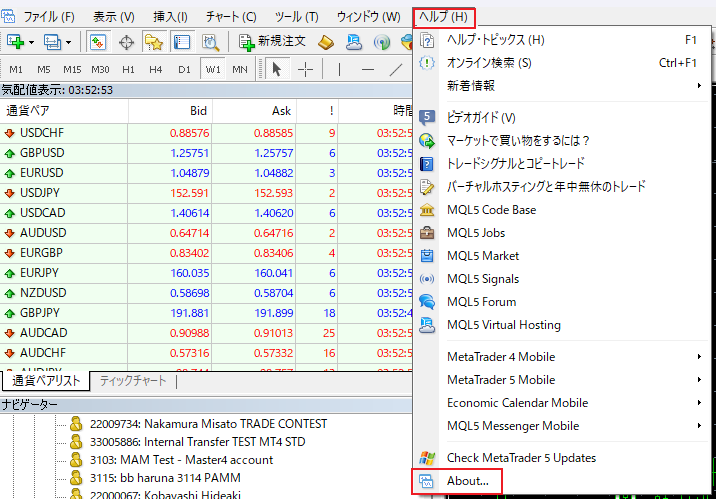
Task: Open the チャート (C) menu
Action: (x=231, y=17)
